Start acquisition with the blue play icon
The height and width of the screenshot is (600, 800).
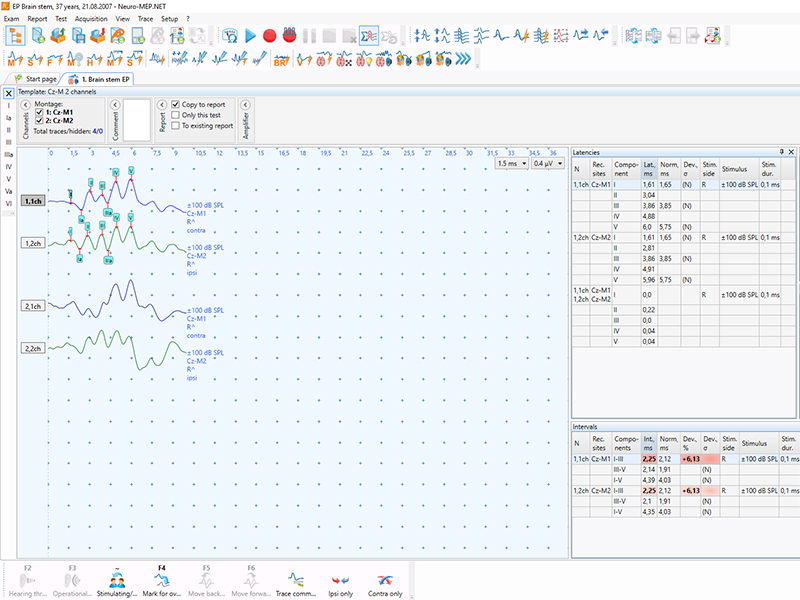click(250, 36)
